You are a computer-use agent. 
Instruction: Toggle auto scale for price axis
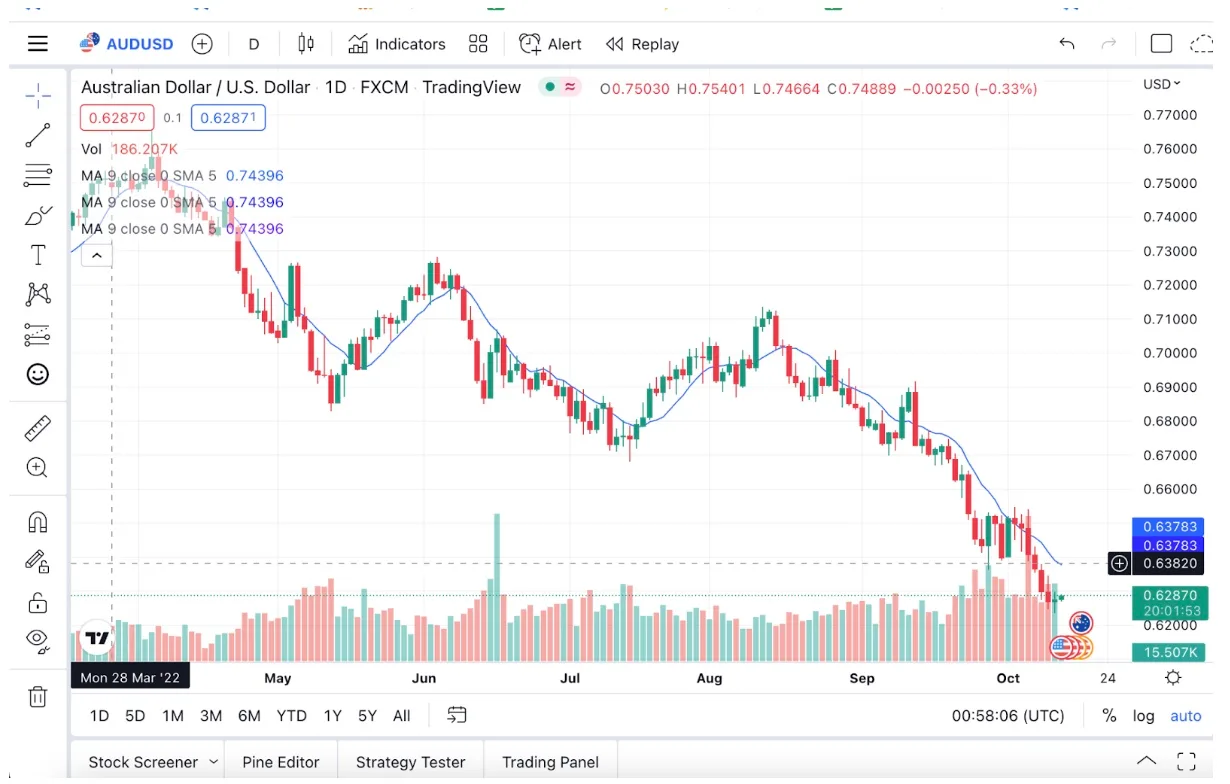point(1186,716)
